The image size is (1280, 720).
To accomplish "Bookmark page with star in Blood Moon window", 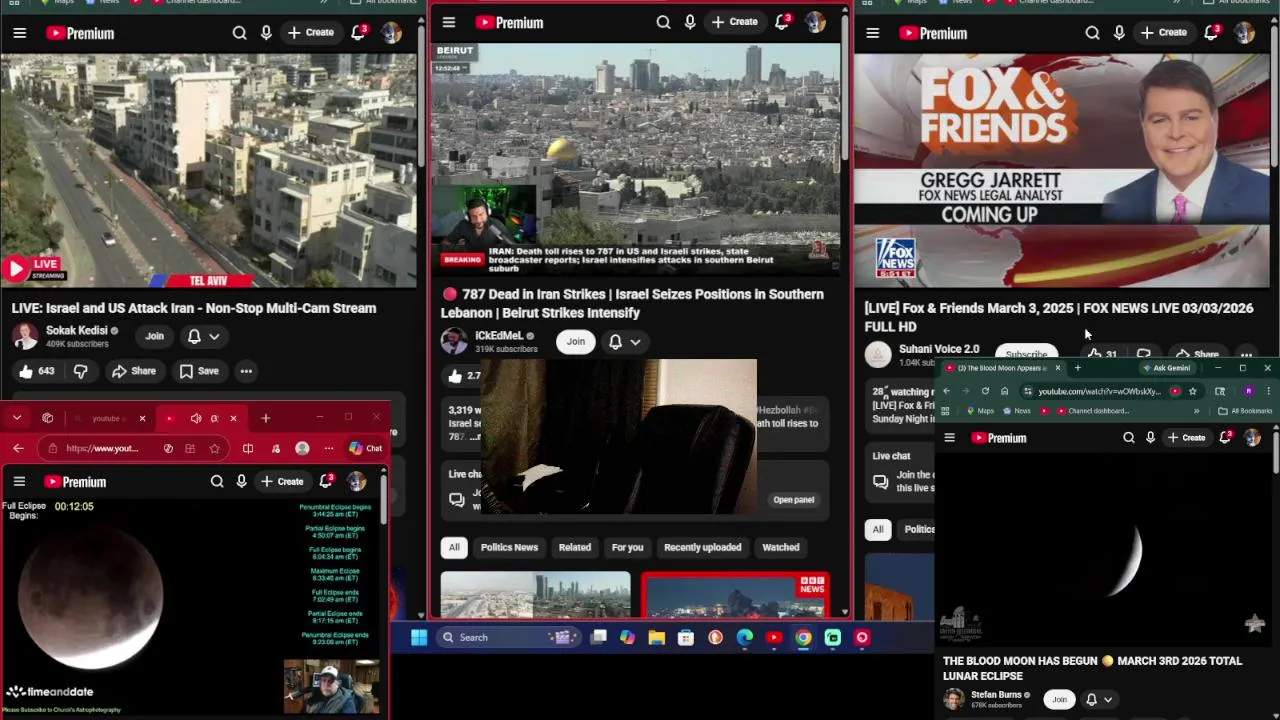I will [x=1192, y=391].
